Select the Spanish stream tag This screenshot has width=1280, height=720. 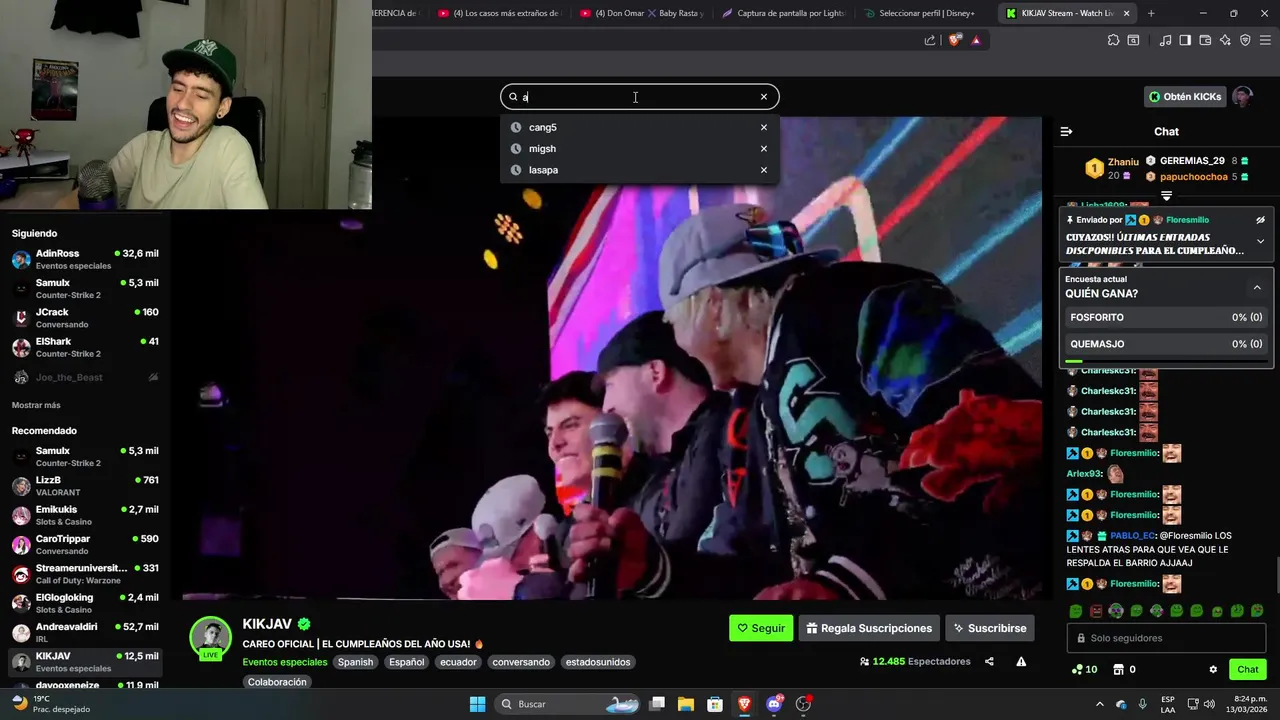[355, 662]
